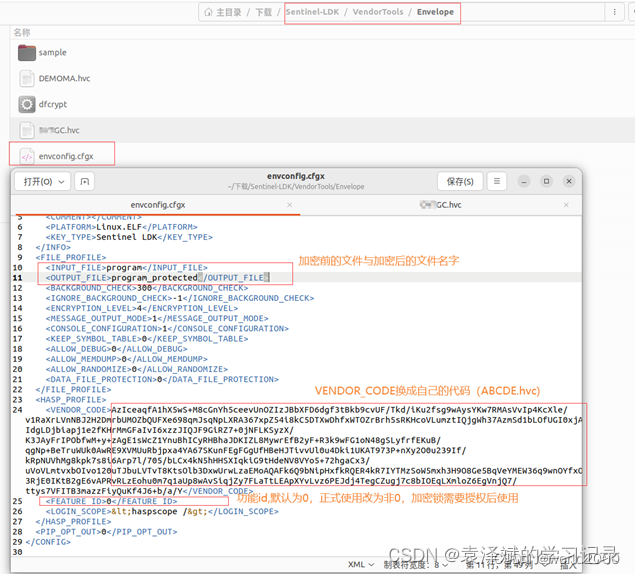635x574 pixels.
Task: Click the DATA_FILE_PROTECTION line
Action: click(162, 379)
